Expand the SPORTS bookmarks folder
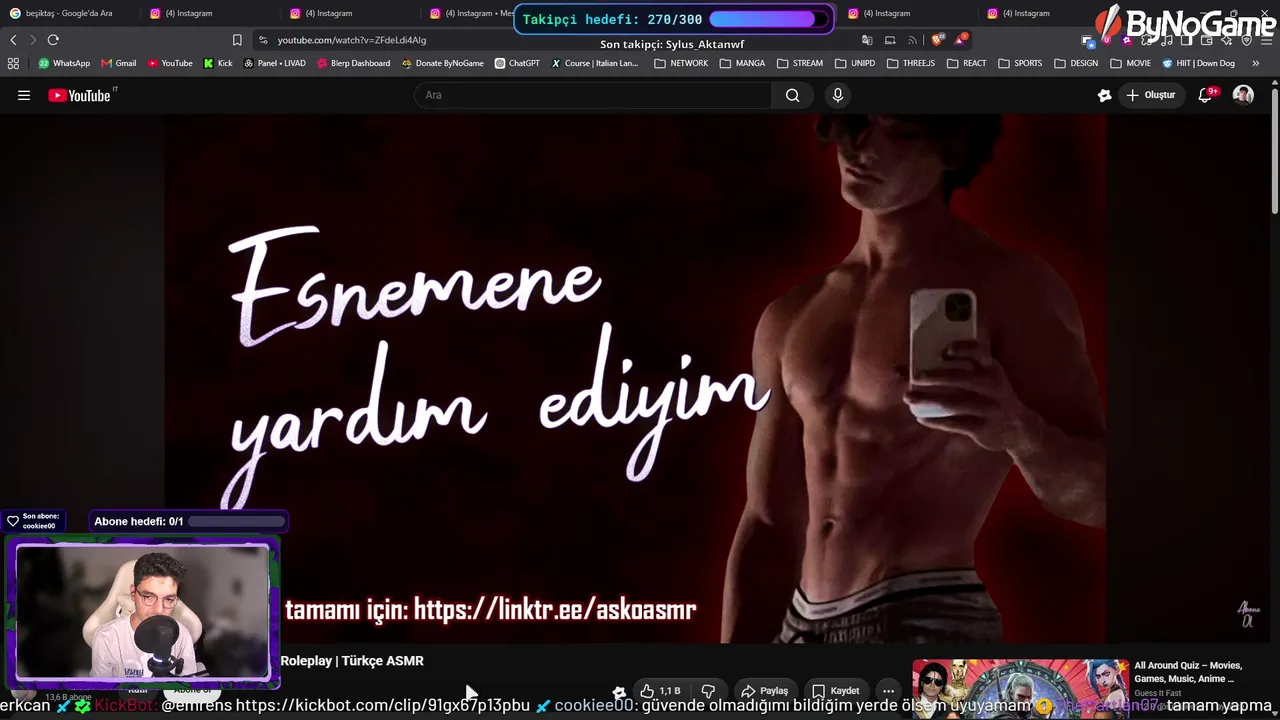The height and width of the screenshot is (720, 1280). 1020,63
